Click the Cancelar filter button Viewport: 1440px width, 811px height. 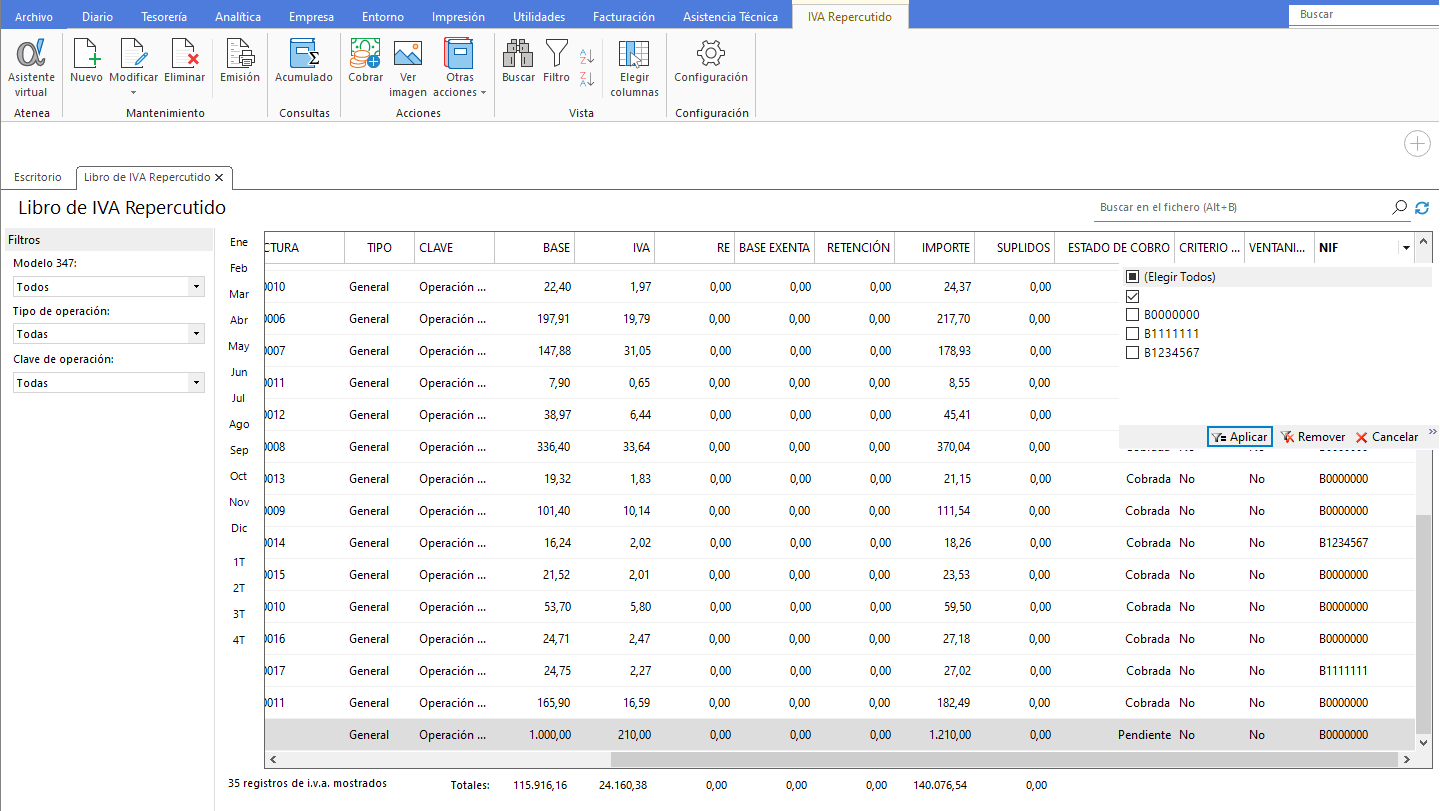pyautogui.click(x=1387, y=437)
